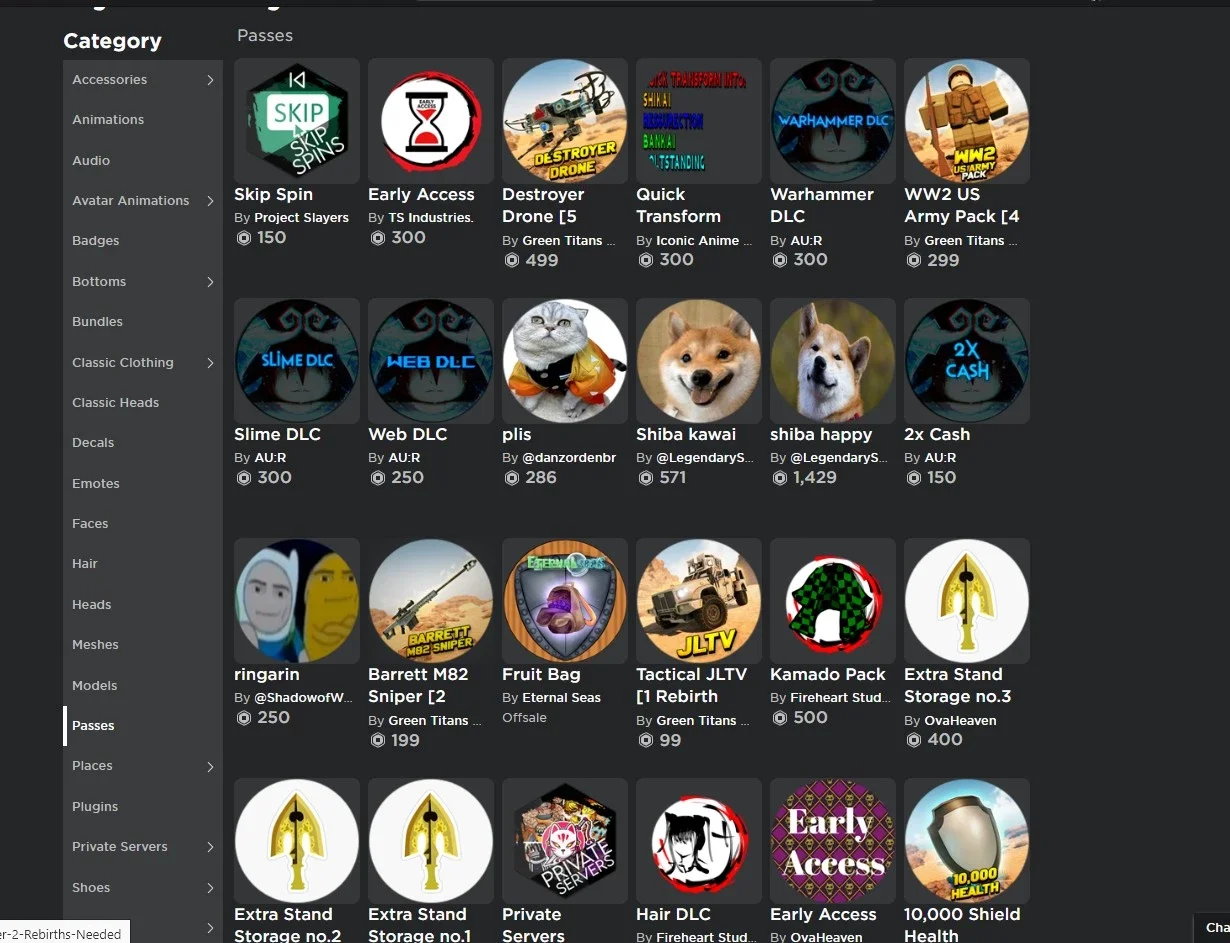Open the Eternal Seas creator link
The height and width of the screenshot is (943, 1230).
coord(561,698)
